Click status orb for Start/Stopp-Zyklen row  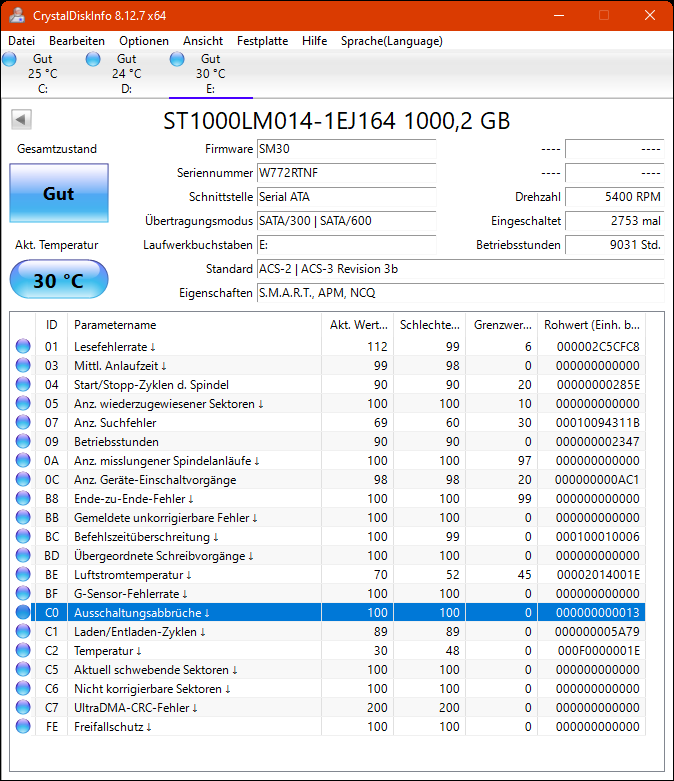click(23, 384)
